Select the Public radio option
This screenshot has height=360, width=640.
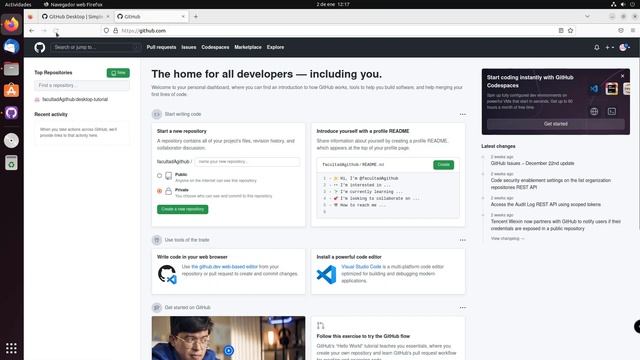(x=160, y=176)
